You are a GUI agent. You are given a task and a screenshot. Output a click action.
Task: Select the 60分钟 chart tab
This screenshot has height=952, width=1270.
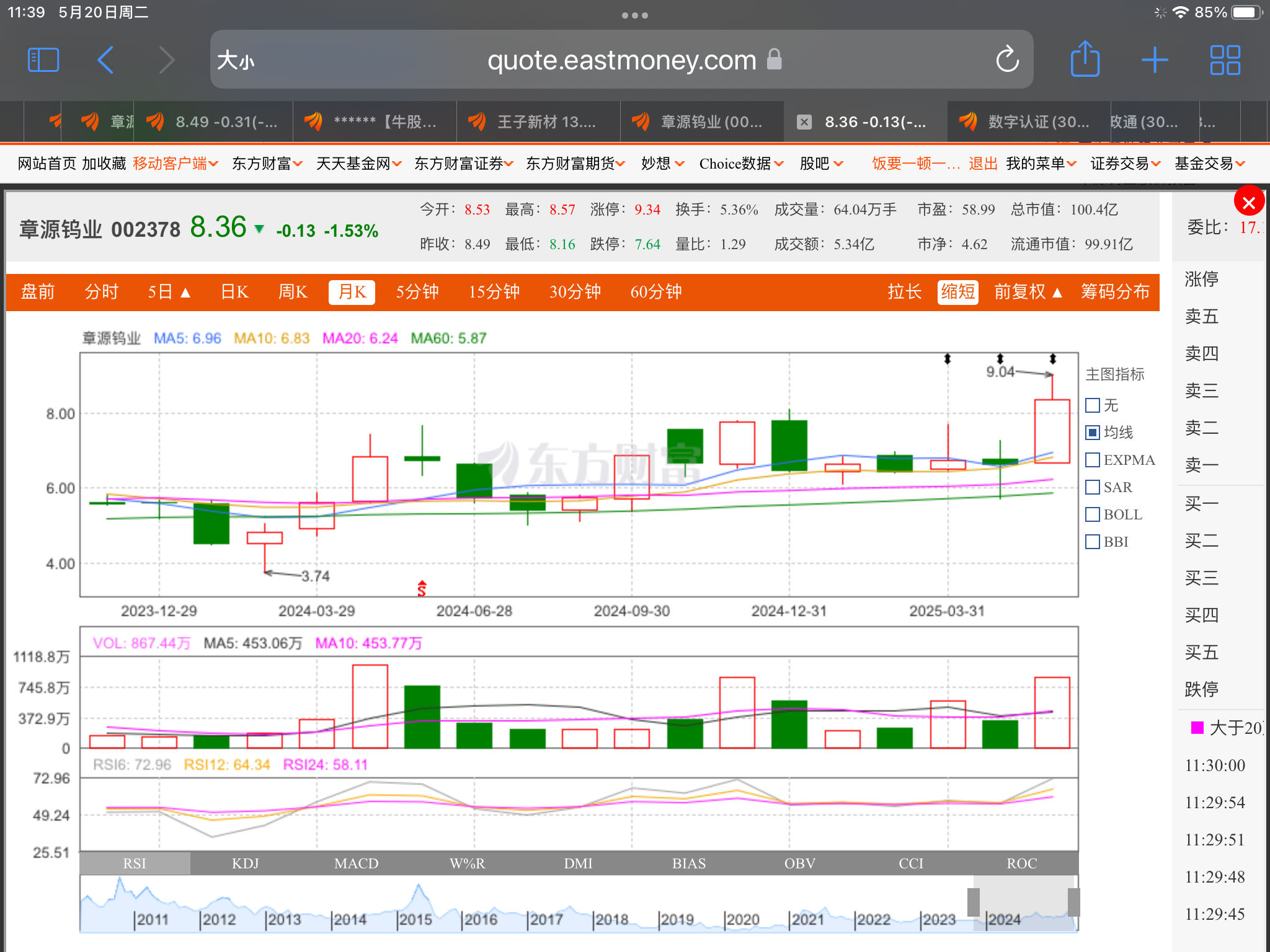coord(656,292)
